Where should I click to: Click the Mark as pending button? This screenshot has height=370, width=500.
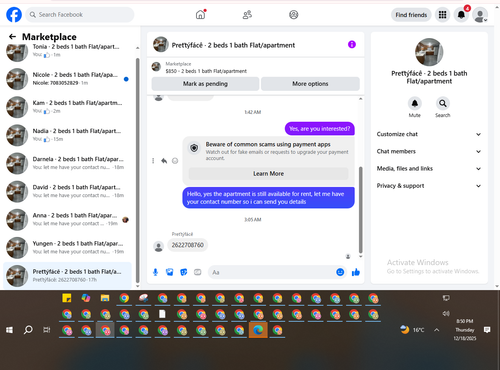click(205, 84)
